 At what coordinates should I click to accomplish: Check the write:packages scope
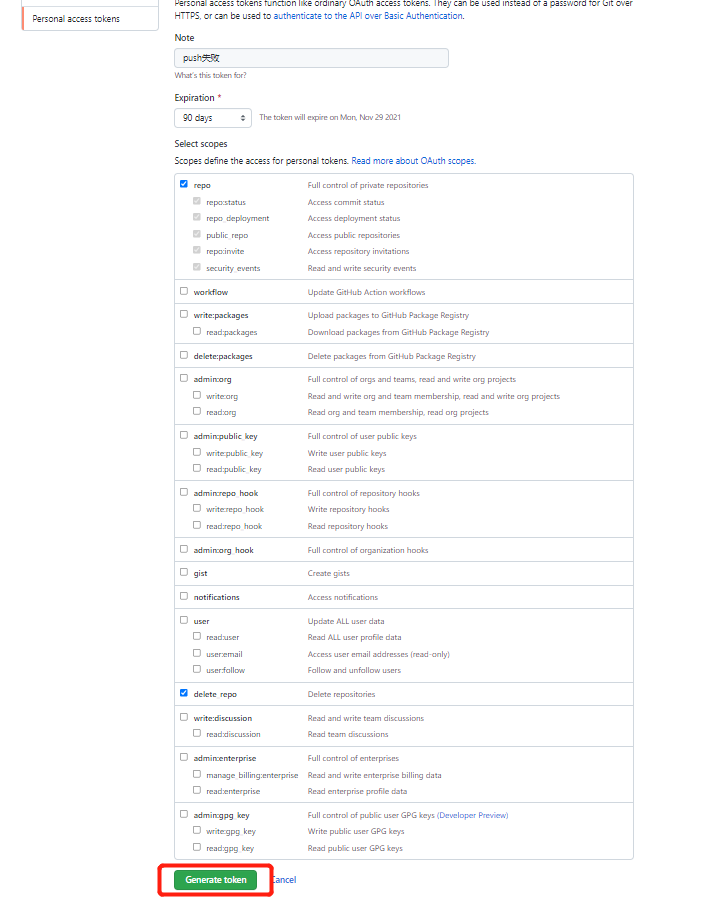tap(184, 315)
